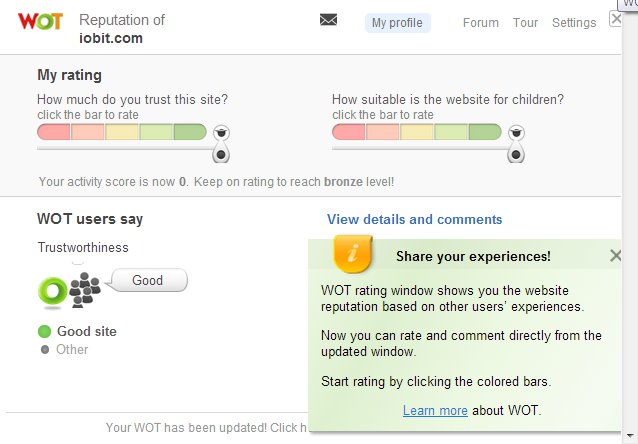Image resolution: width=638 pixels, height=444 pixels.
Task: Open the My profile tab
Action: pos(397,23)
